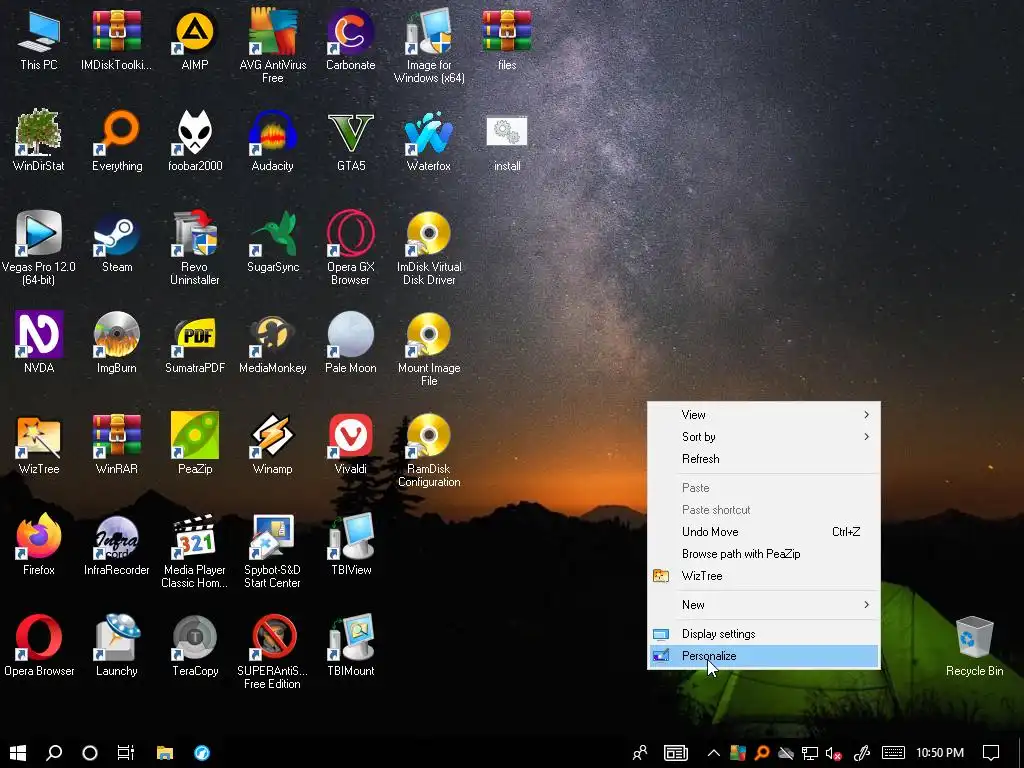Screen dimensions: 1024x768
Task: Select the Recycle Bin icon
Action: 974,637
